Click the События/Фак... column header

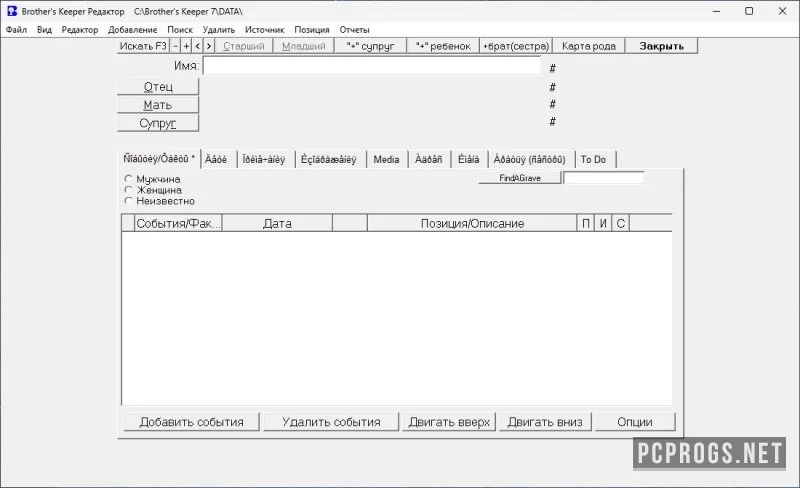[x=178, y=223]
